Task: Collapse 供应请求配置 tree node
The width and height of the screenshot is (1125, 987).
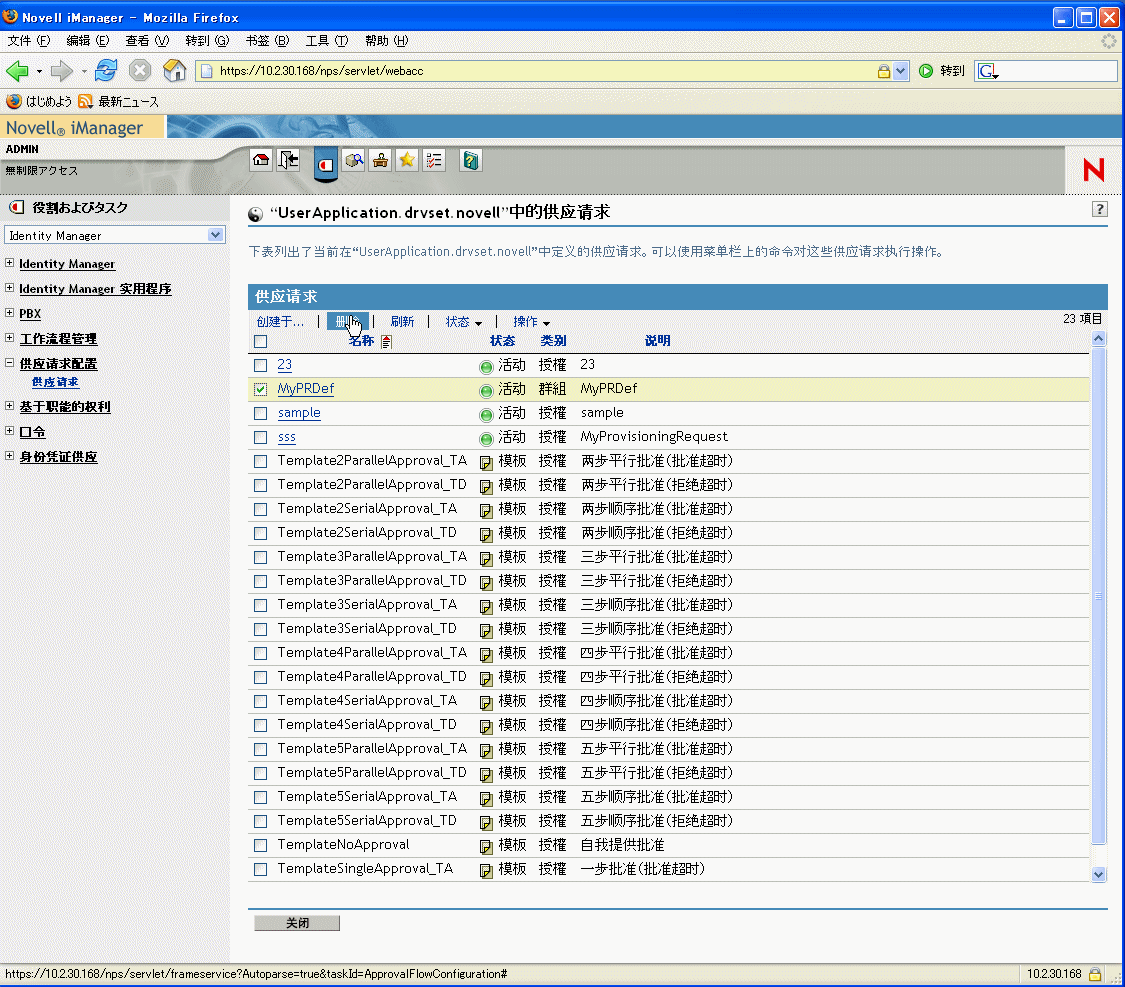Action: [x=9, y=363]
